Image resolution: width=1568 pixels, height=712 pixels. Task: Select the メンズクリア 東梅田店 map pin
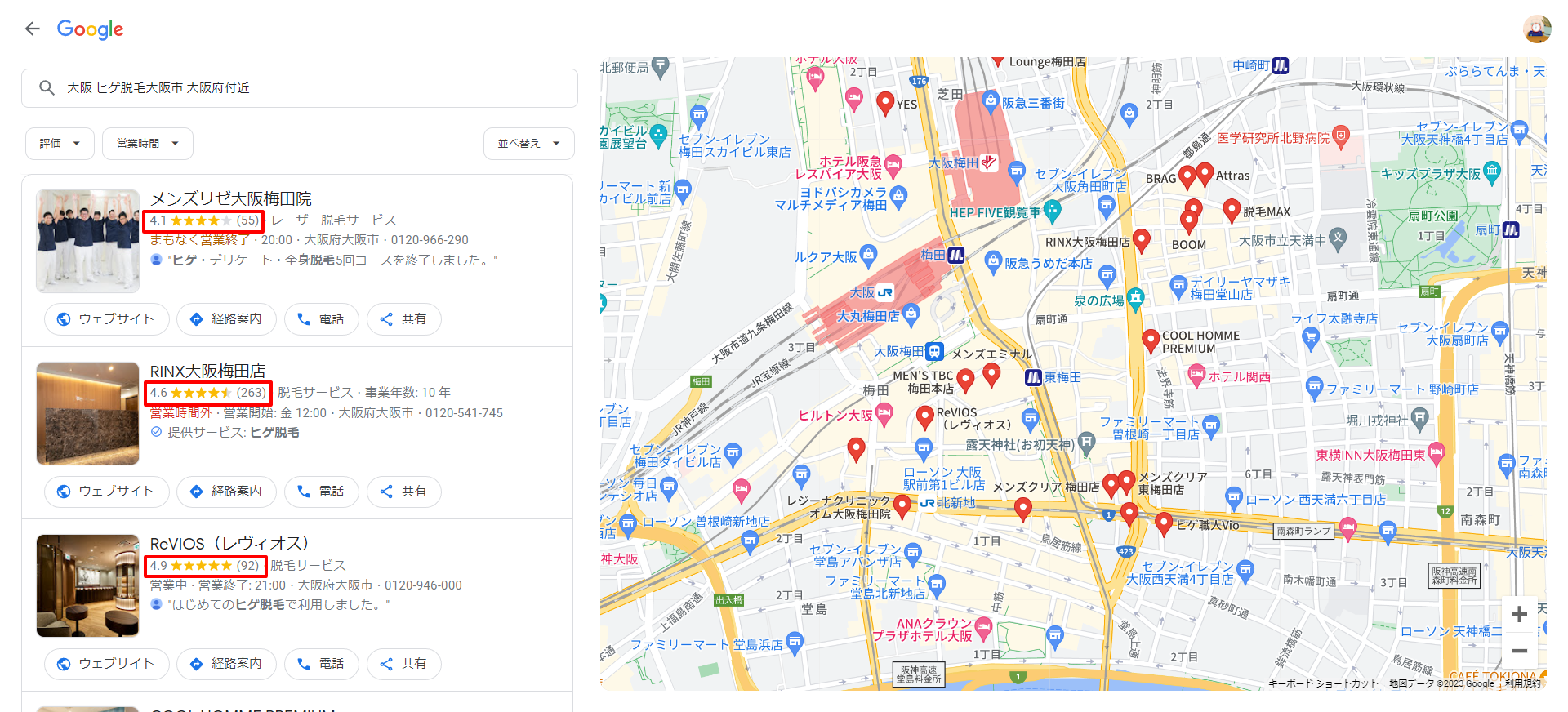click(1127, 481)
